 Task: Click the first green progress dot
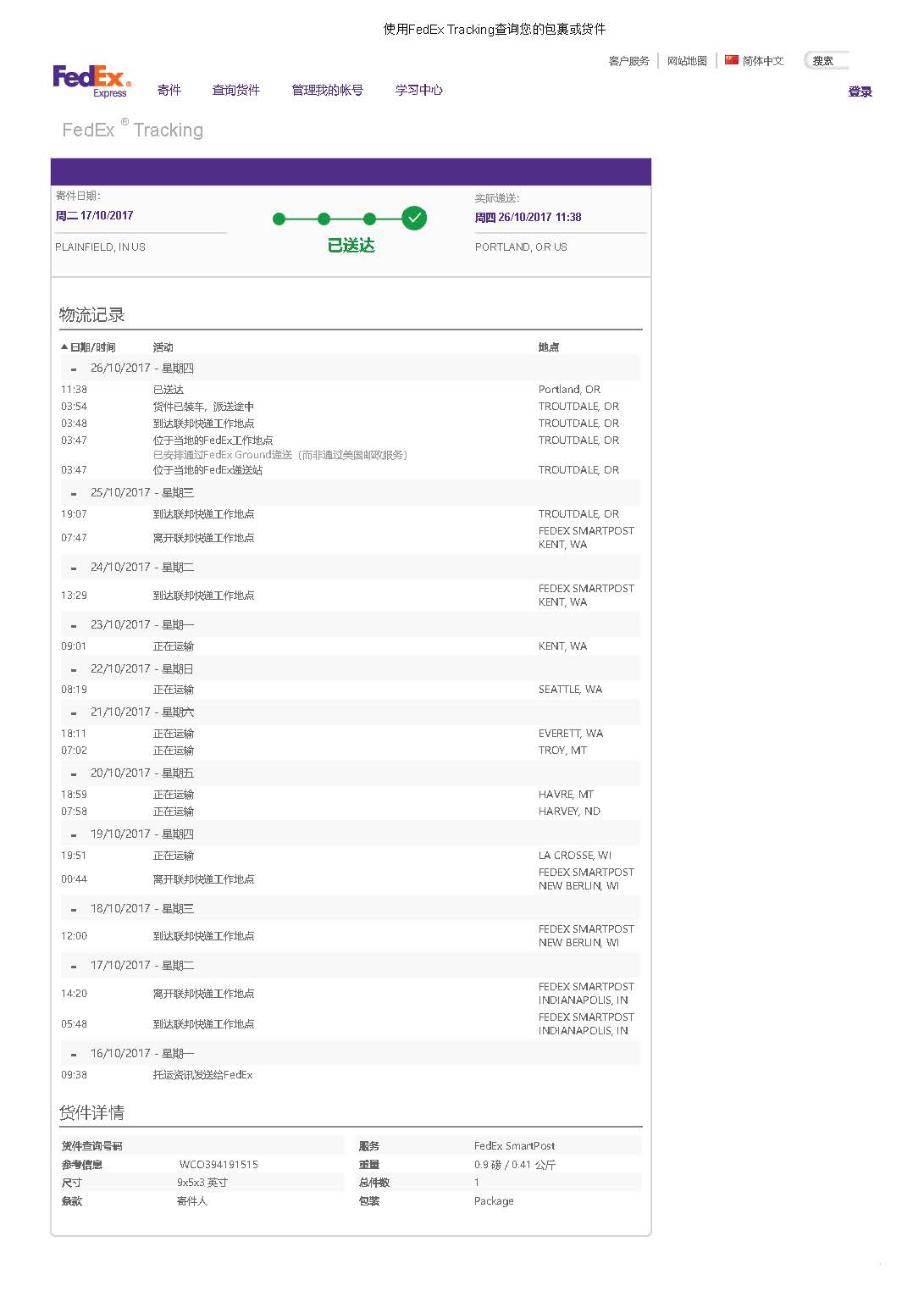[x=279, y=219]
